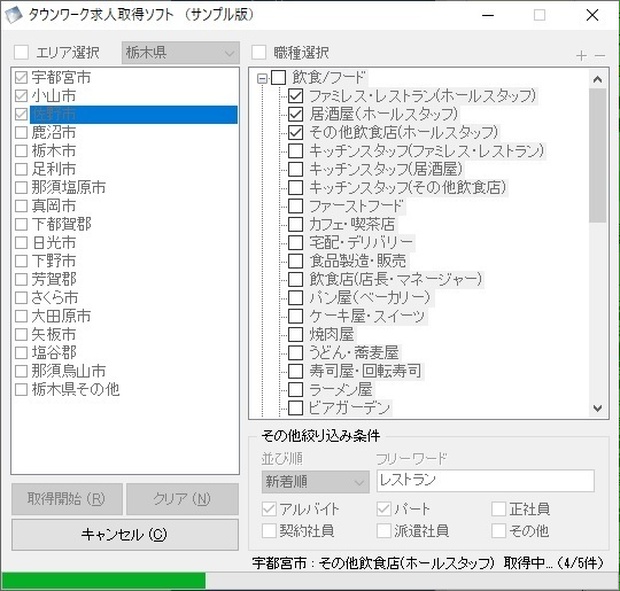
Task: Check 大田原市 in the area list
Action: 21,316
